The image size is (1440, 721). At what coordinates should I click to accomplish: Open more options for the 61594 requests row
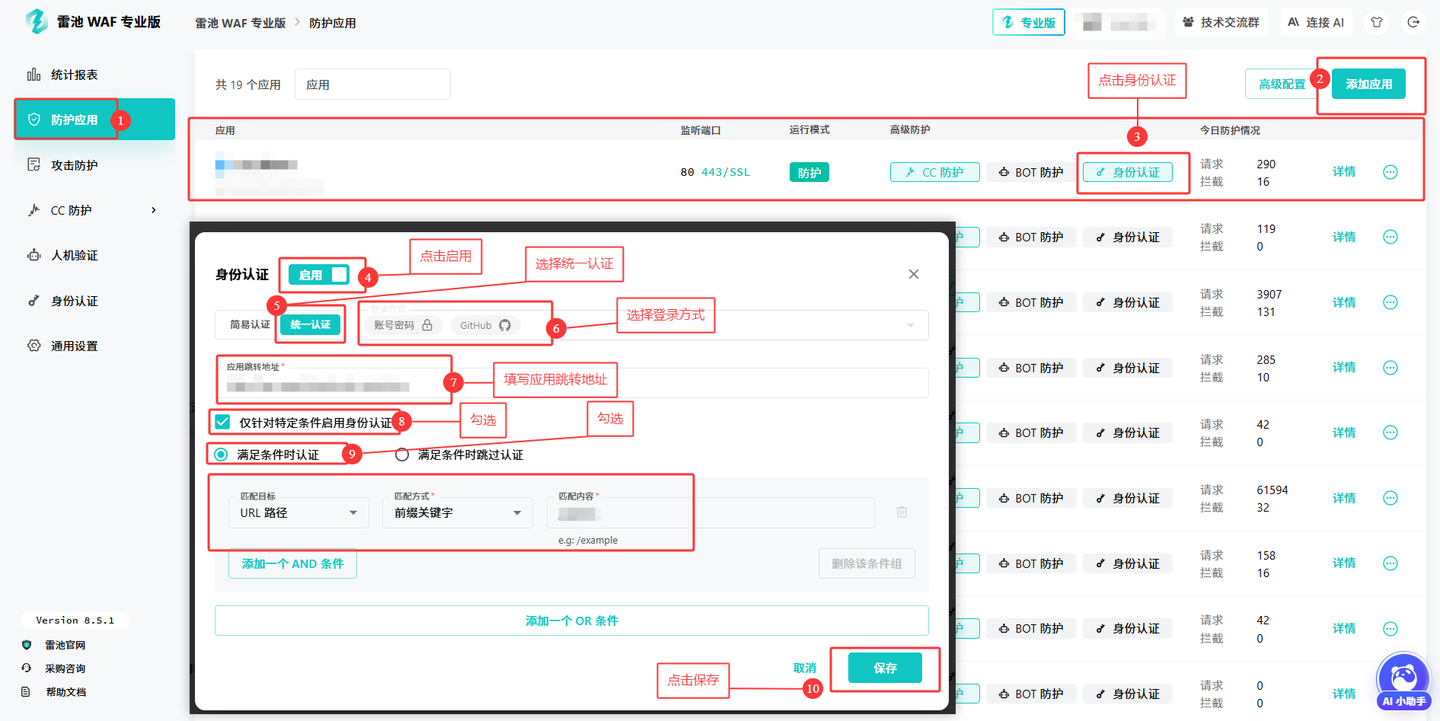click(1390, 498)
